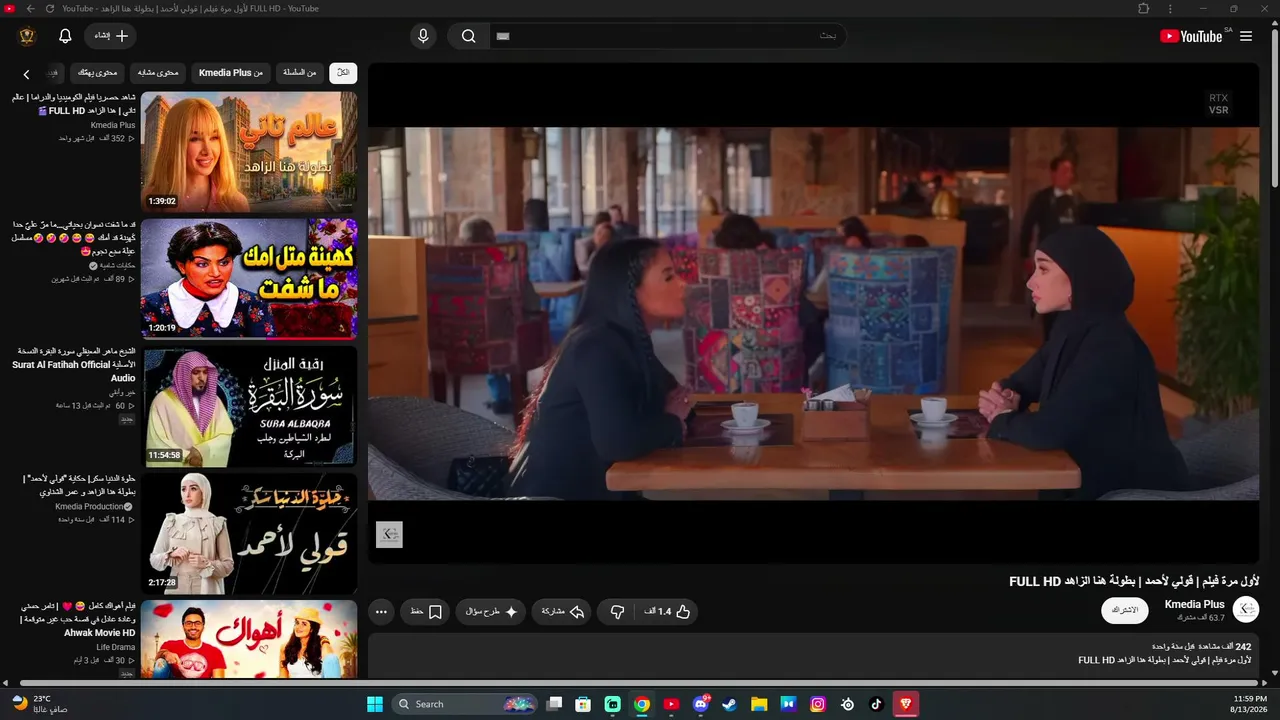Like the video with thumbs up
The image size is (1280, 720).
pos(669,611)
